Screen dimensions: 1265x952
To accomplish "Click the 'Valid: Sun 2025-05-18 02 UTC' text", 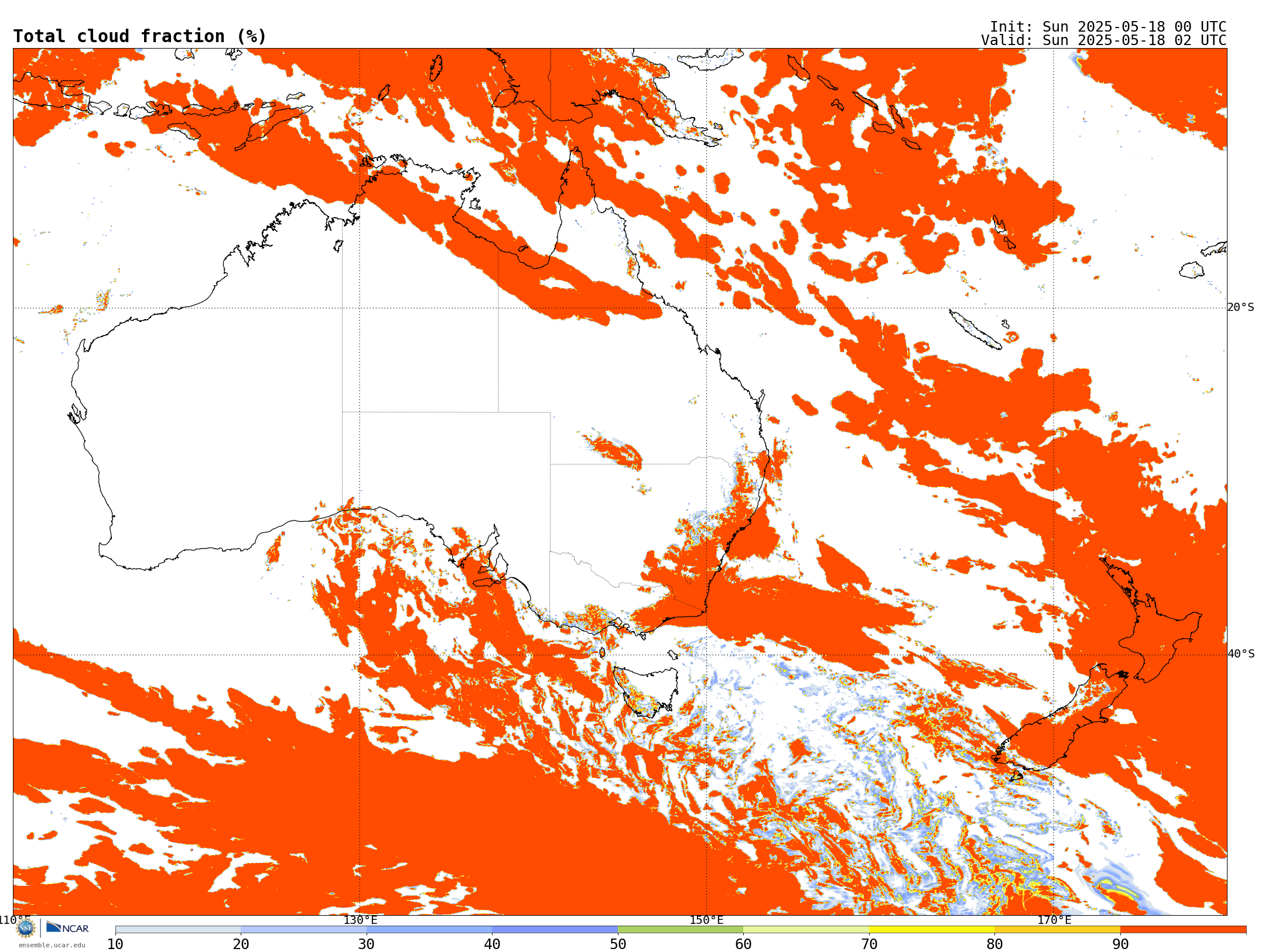I will 1104,40.
